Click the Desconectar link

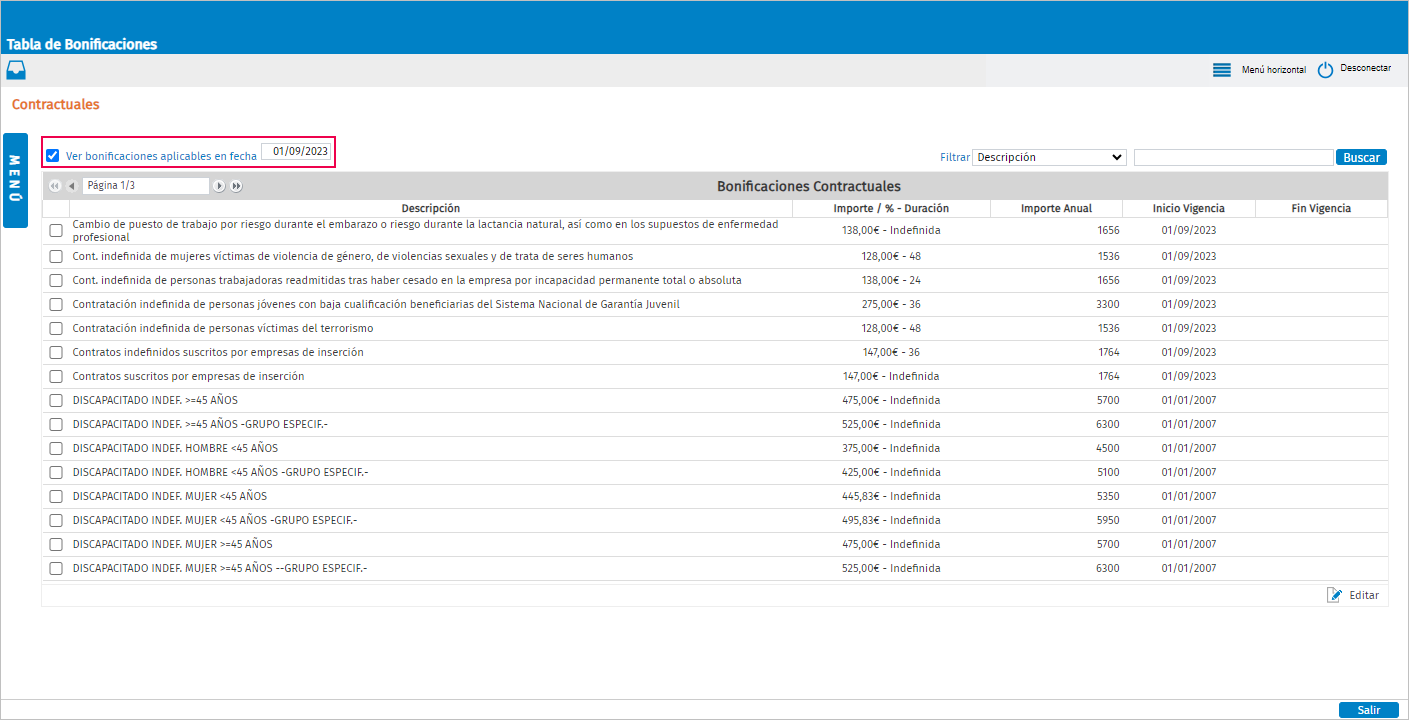click(1366, 68)
